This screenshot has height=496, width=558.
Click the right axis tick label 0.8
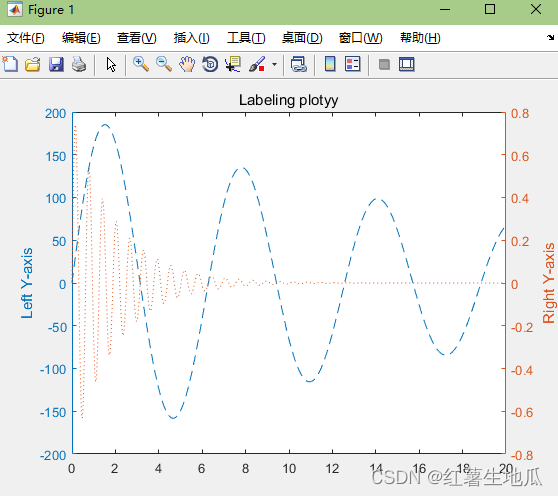520,114
